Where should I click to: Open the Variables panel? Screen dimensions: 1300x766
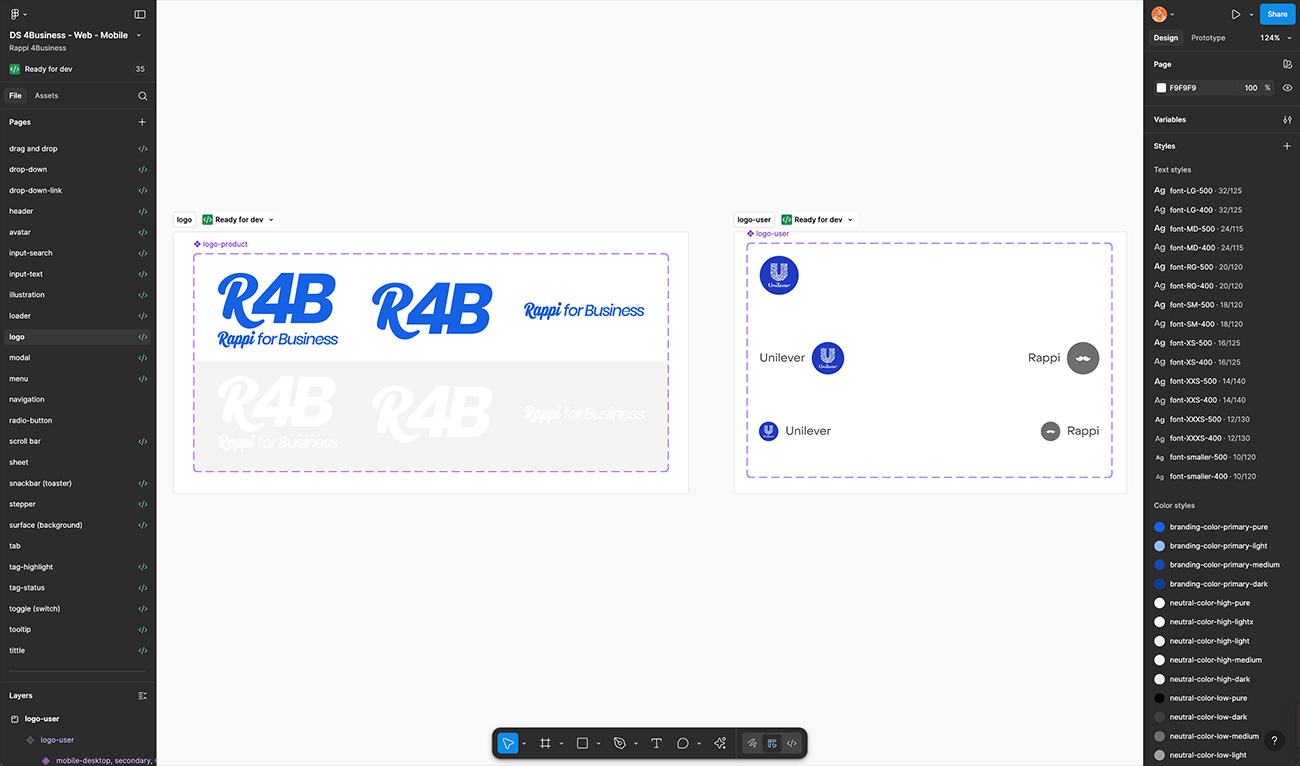1287,119
